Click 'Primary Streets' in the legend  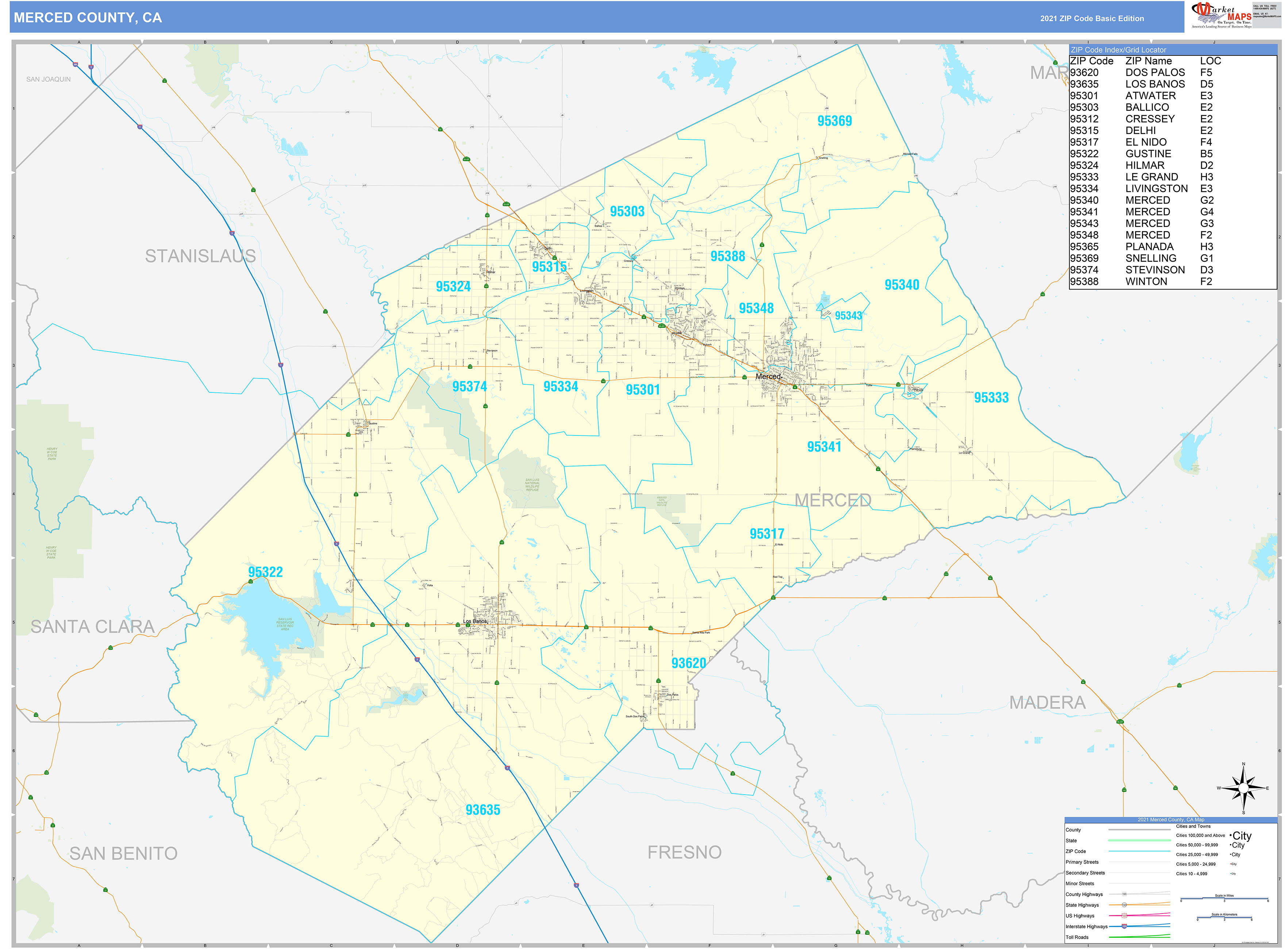1082,862
